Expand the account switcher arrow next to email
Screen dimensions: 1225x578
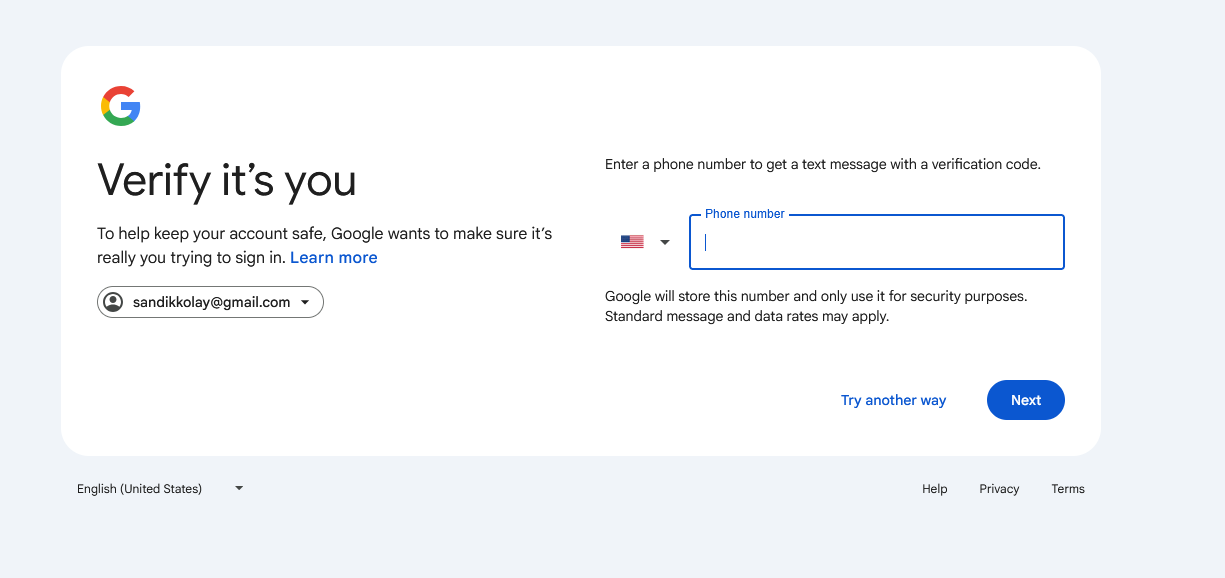[x=305, y=302]
